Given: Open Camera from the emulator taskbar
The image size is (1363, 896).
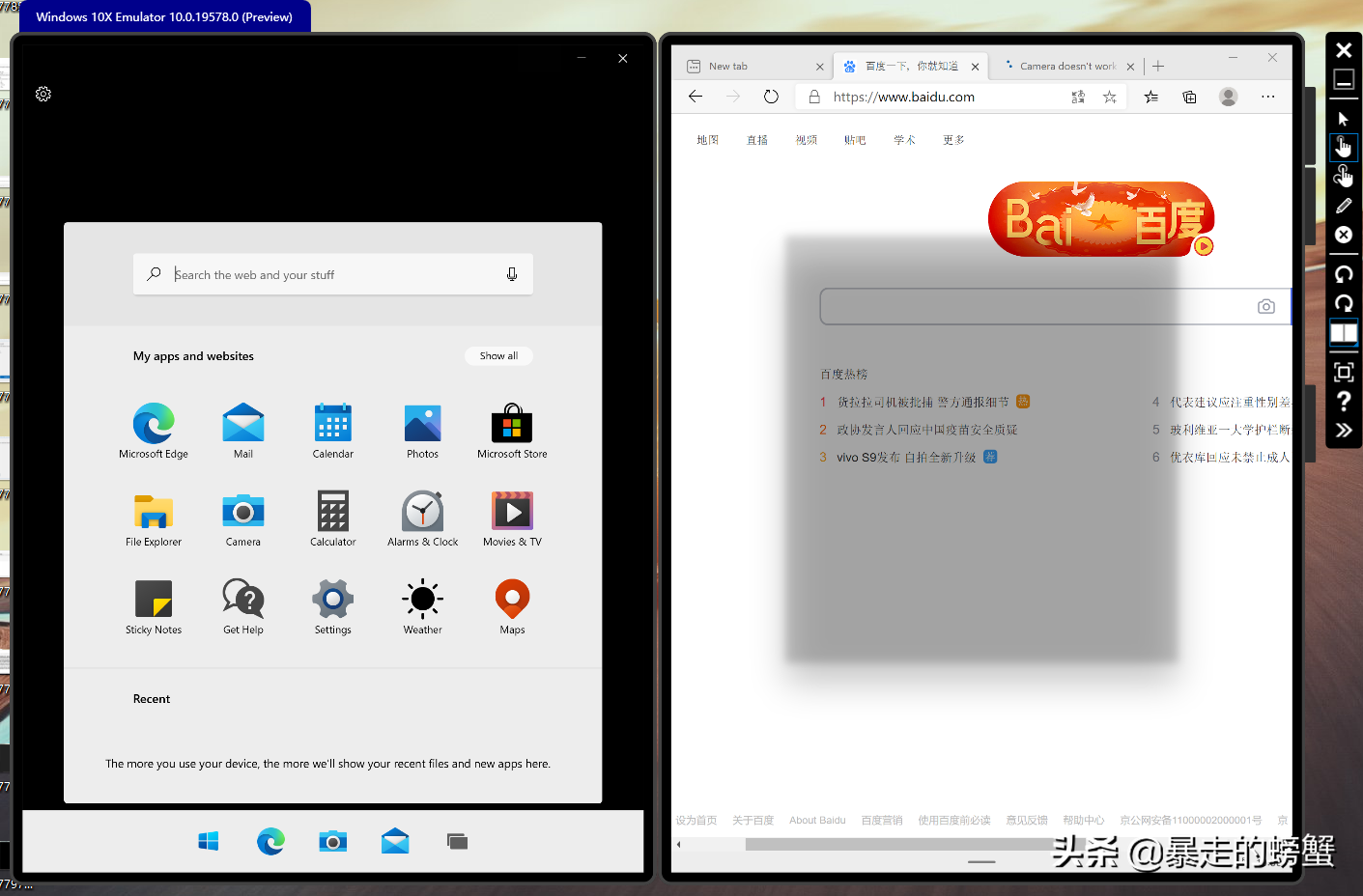Looking at the screenshot, I should [333, 842].
